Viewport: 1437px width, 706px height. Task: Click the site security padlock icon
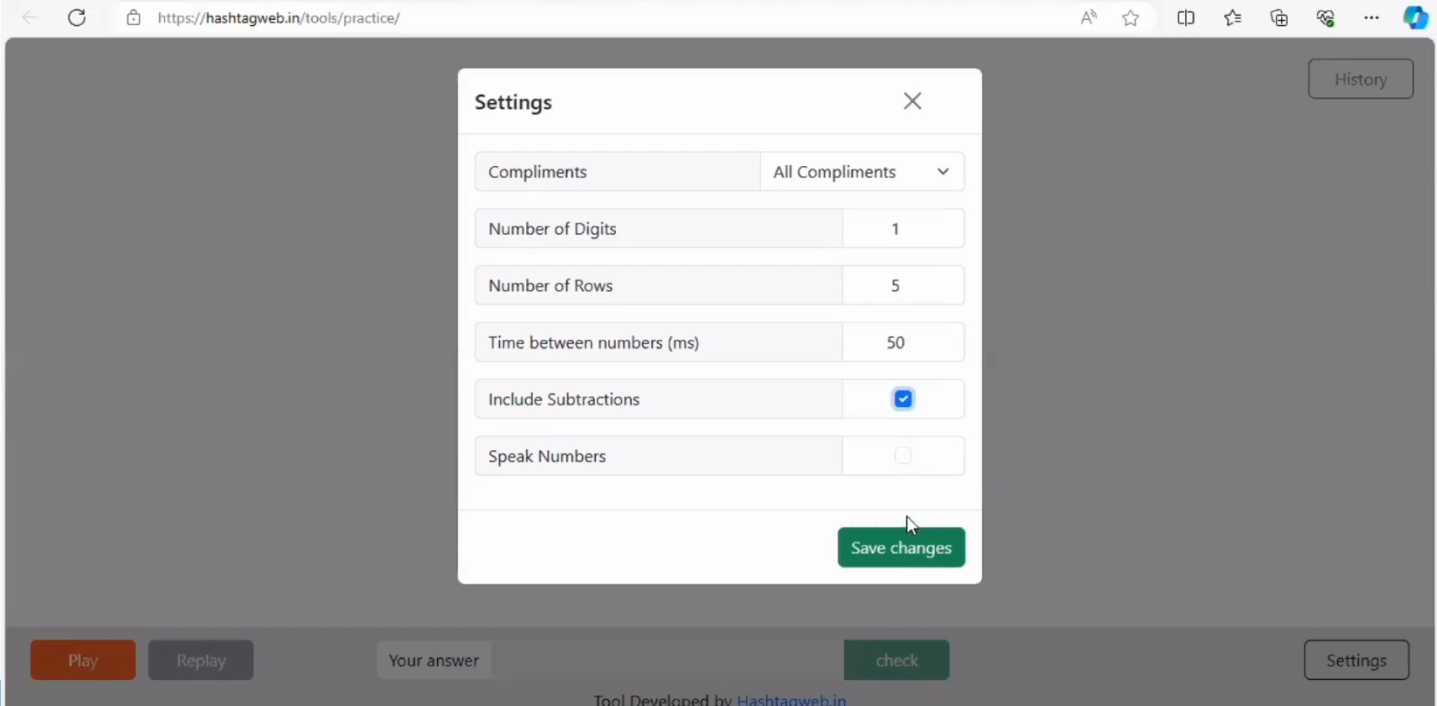(x=134, y=17)
